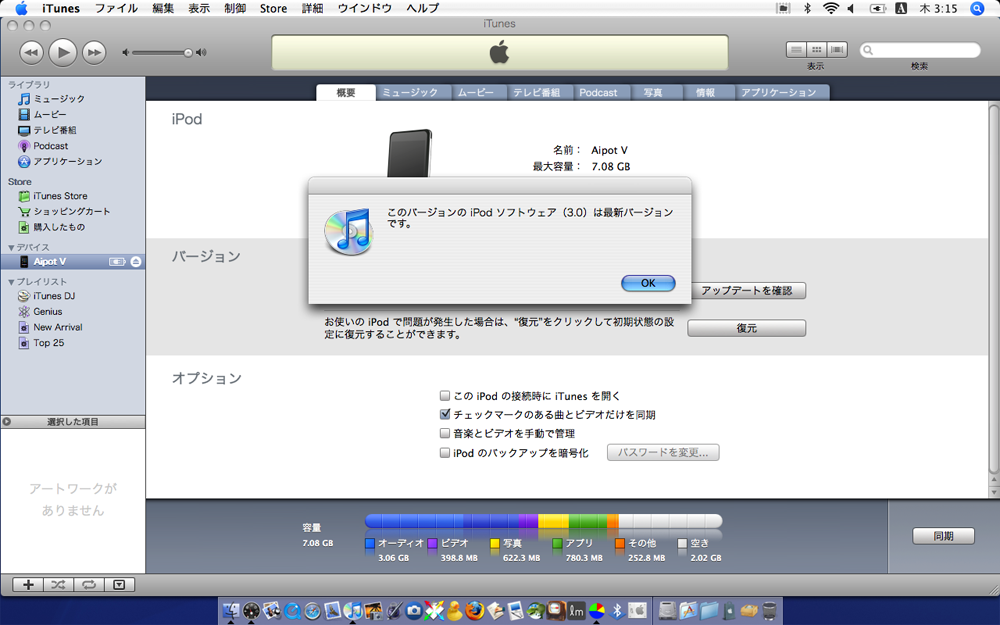Open the ファイル menu
1000x625 pixels.
[x=116, y=8]
